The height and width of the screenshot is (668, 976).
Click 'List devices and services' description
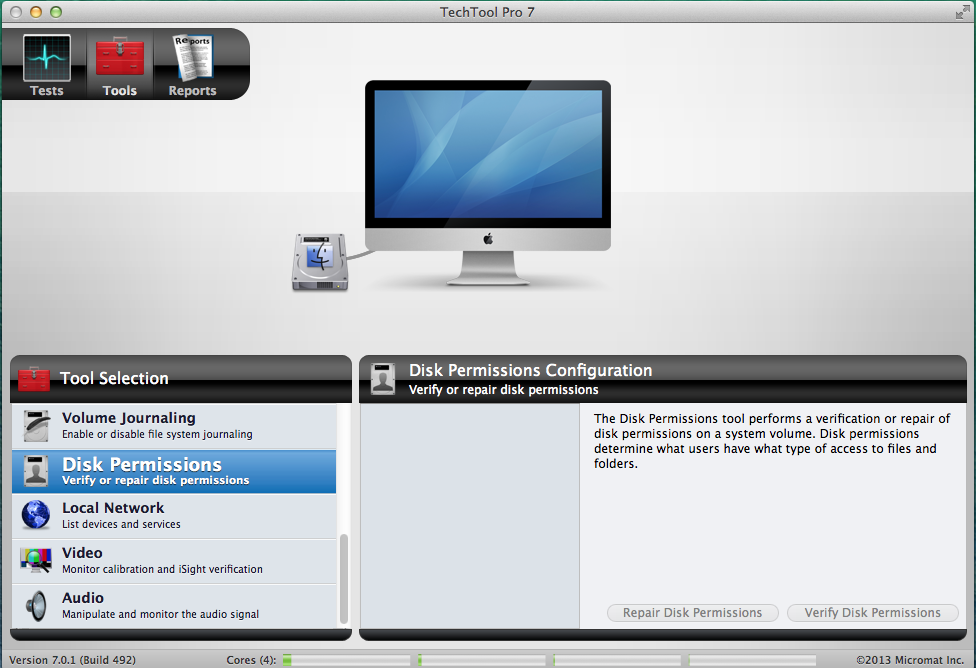point(121,524)
